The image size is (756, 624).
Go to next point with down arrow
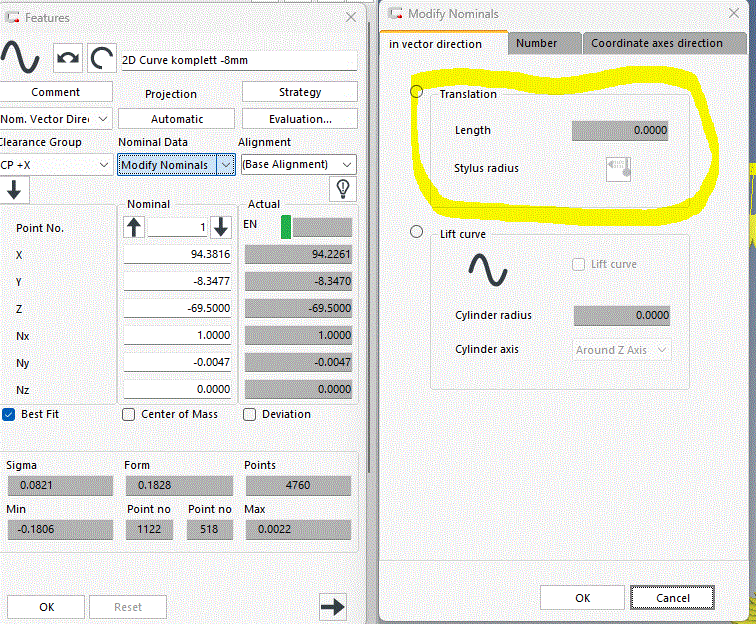pos(221,228)
